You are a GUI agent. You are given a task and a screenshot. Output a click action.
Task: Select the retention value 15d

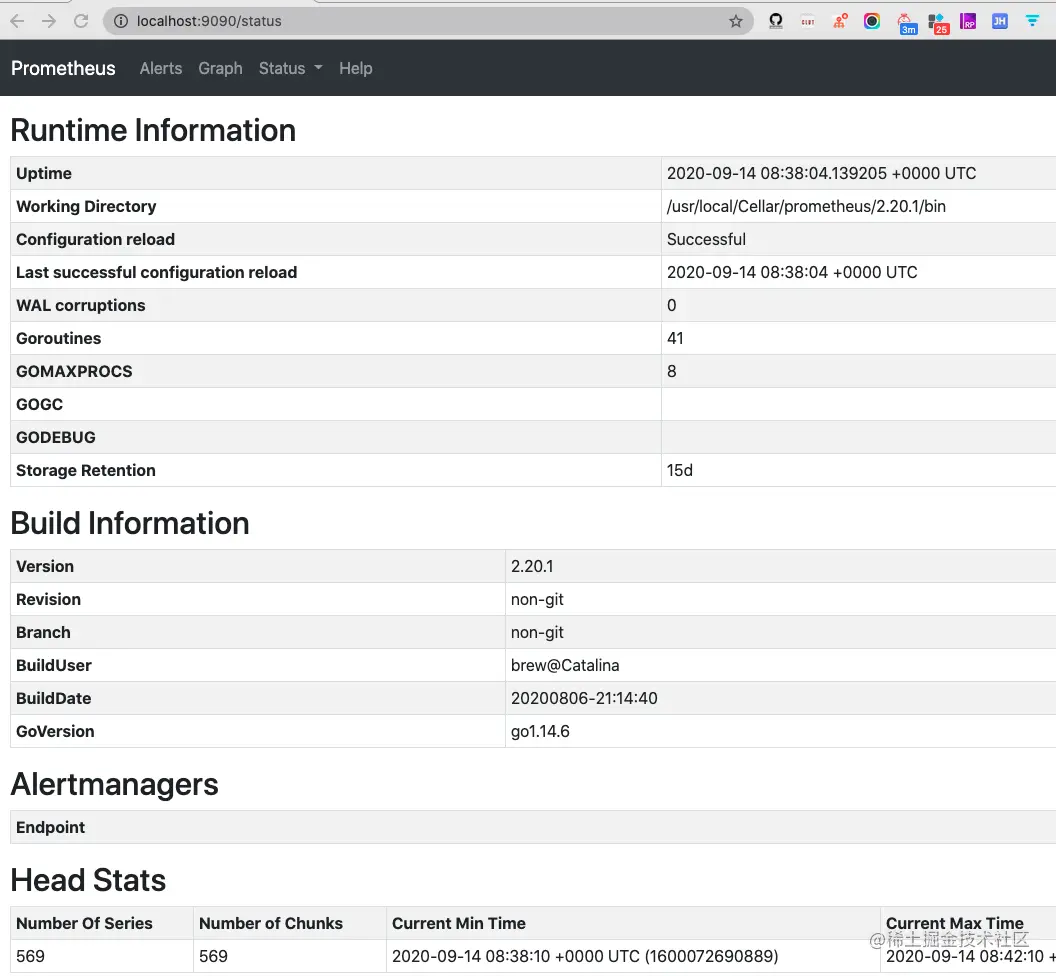(x=680, y=470)
